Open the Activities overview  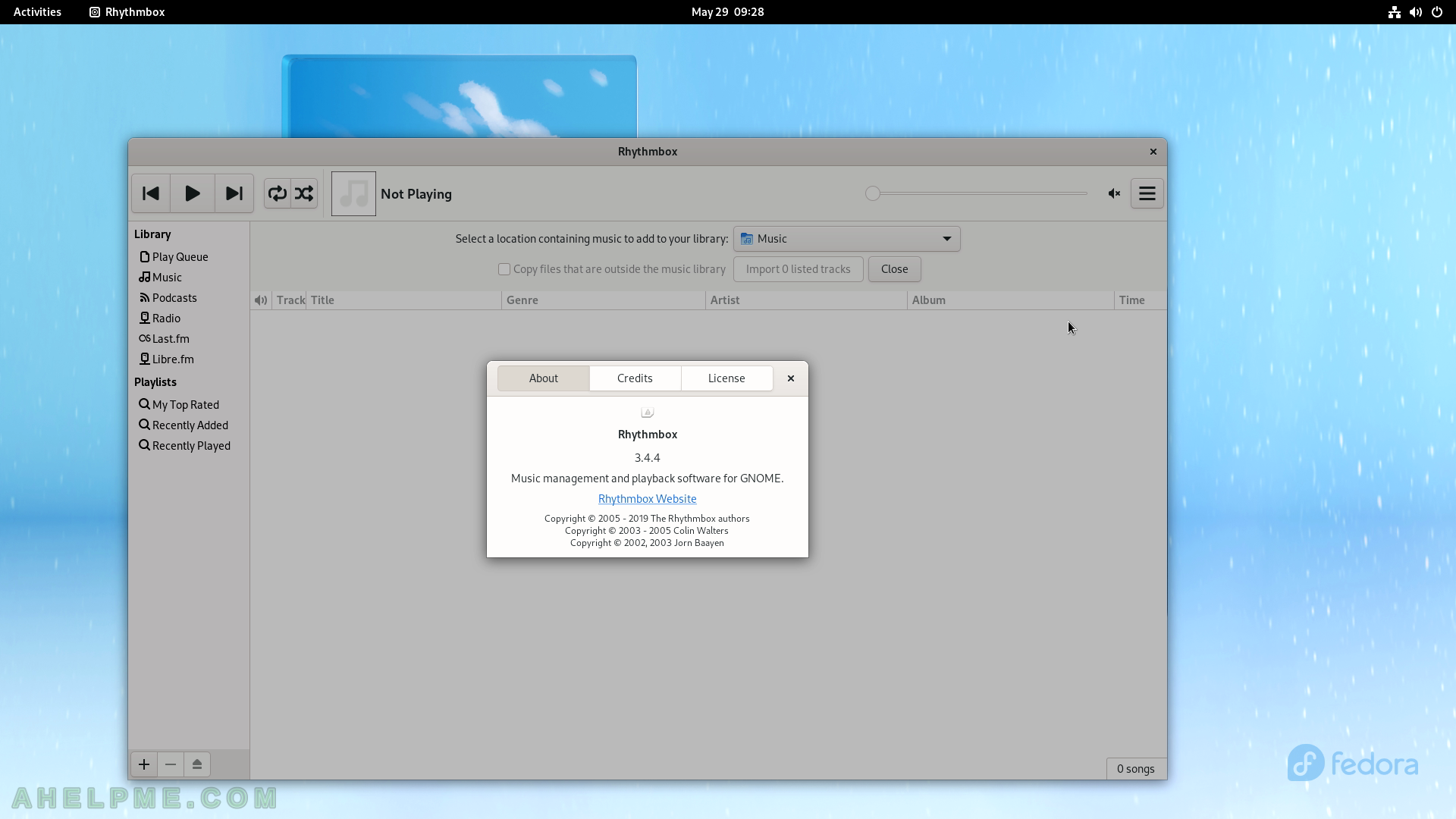pos(37,12)
